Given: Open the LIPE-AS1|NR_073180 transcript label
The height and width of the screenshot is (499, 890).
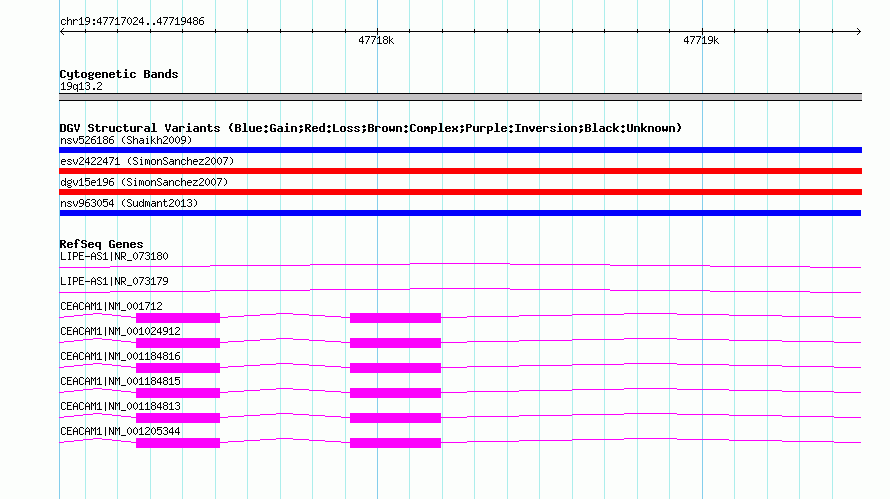Looking at the screenshot, I should (x=114, y=256).
